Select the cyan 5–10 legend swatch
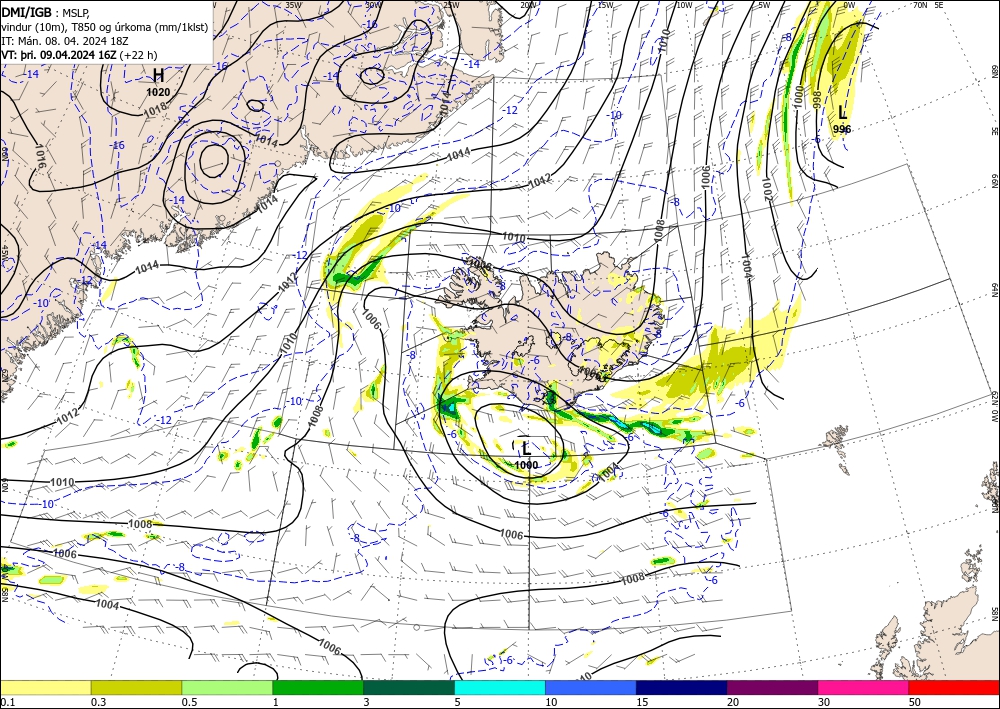Screen dimensions: 1000x709 click(500, 687)
